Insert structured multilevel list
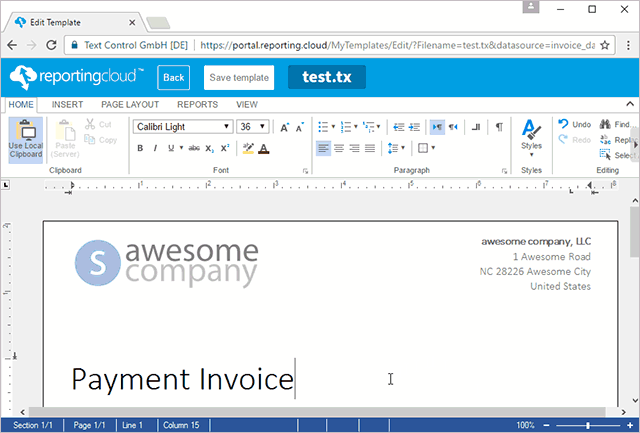This screenshot has height=433, width=640. coord(369,127)
